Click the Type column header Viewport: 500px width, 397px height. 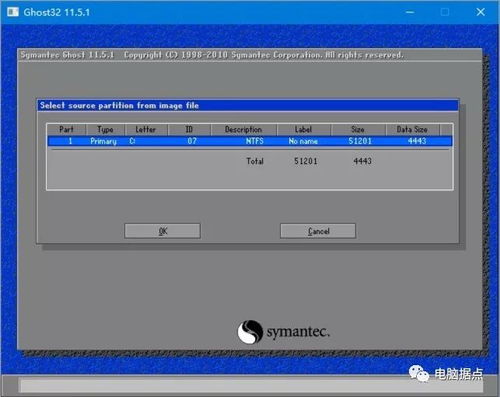(x=105, y=129)
